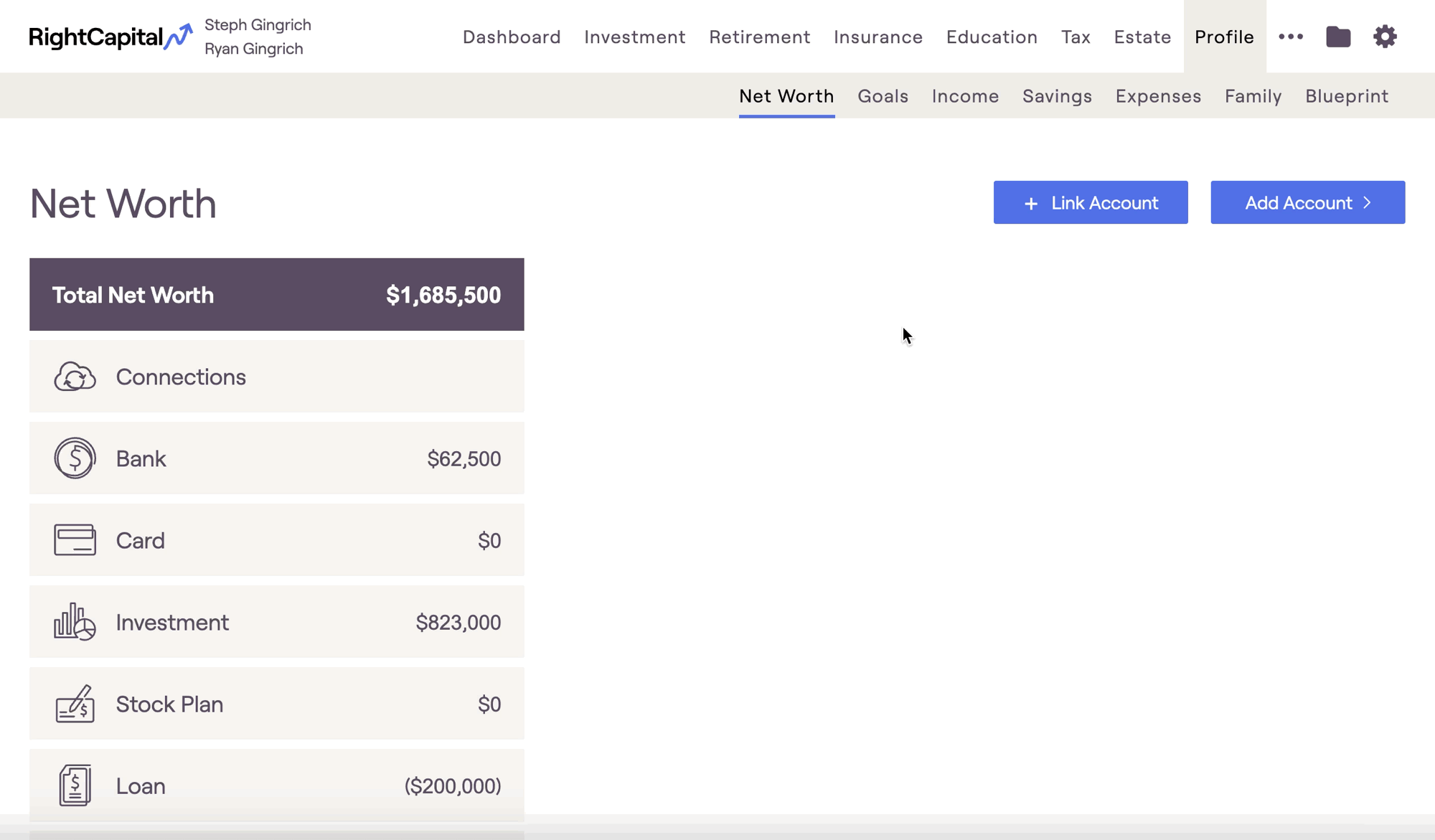The image size is (1435, 840).
Task: Open the three-dots more menu
Action: pos(1291,37)
